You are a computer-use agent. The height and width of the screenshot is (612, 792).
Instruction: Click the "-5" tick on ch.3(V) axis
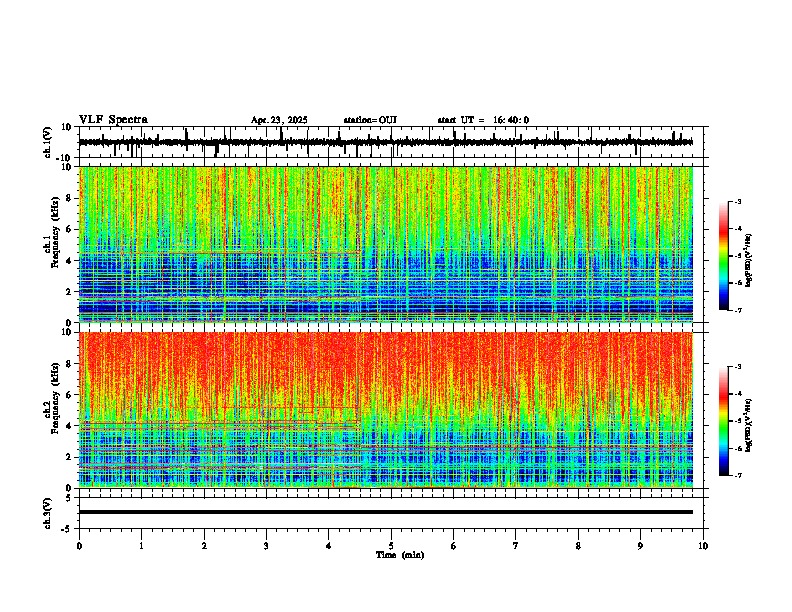click(67, 528)
